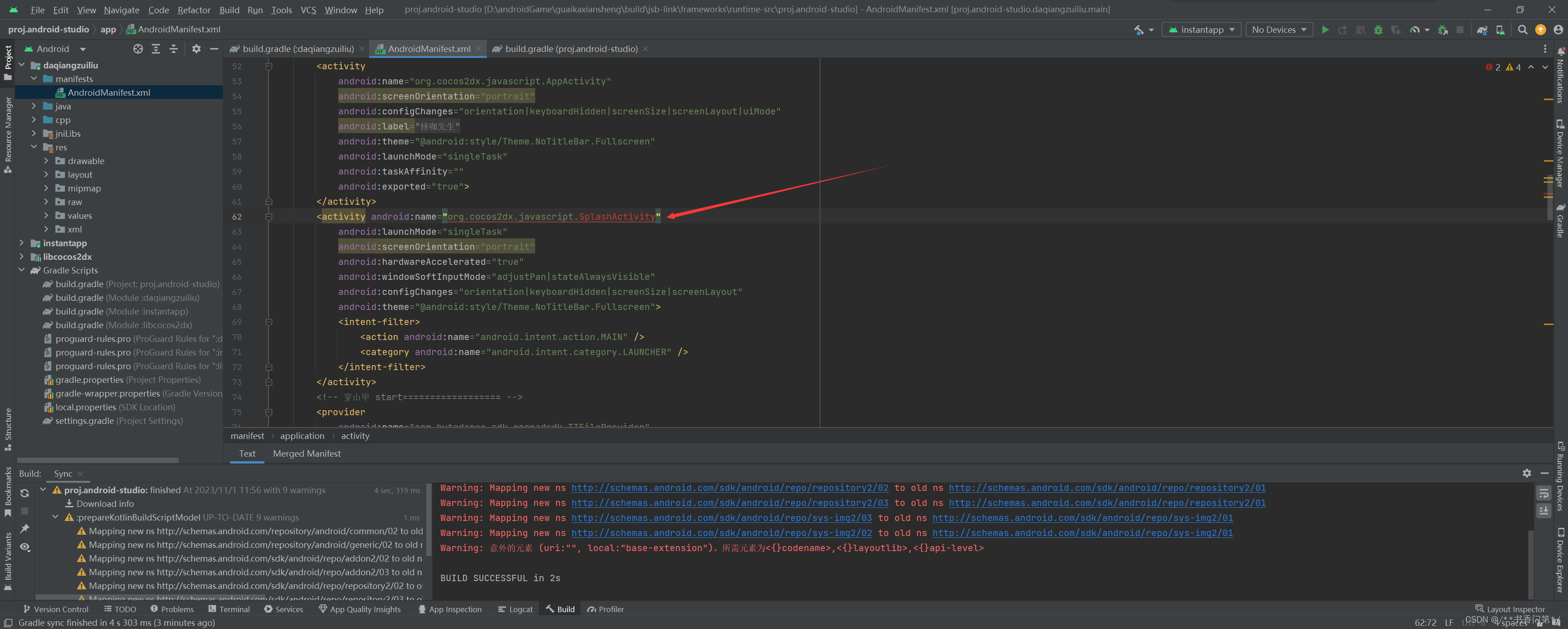The width and height of the screenshot is (1568, 629).
Task: Click the Search Everywhere magnifier icon
Action: tap(1522, 30)
